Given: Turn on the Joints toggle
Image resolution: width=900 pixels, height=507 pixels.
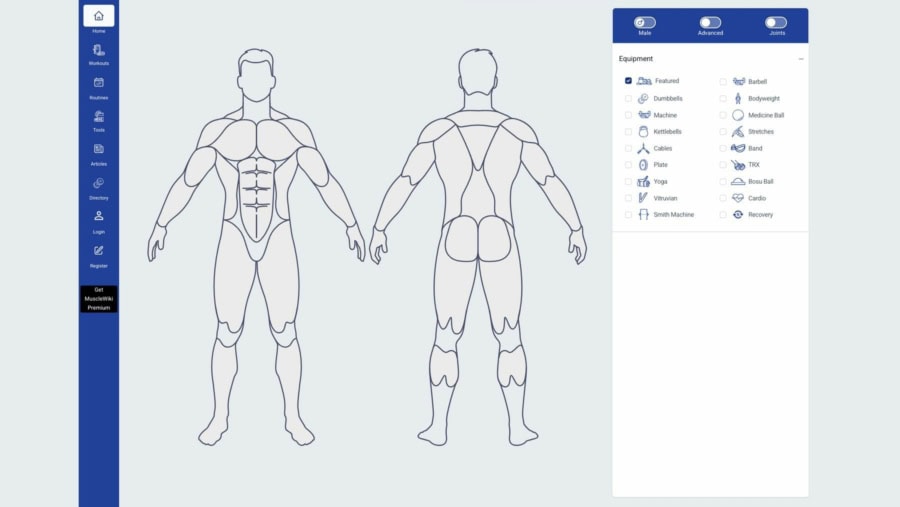Looking at the screenshot, I should point(776,22).
